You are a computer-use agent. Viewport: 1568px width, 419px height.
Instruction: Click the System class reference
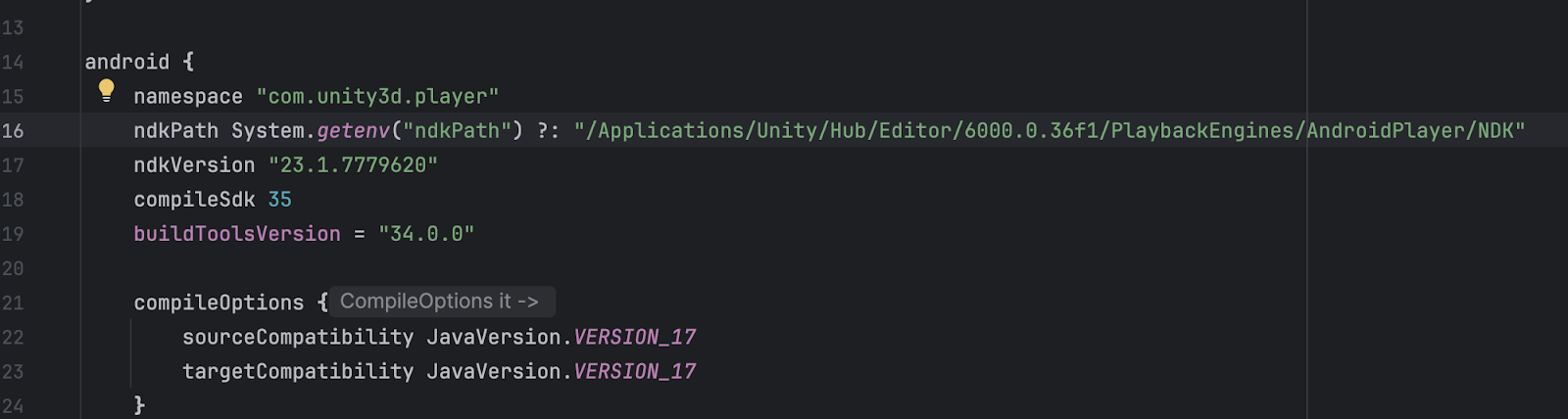(x=268, y=131)
